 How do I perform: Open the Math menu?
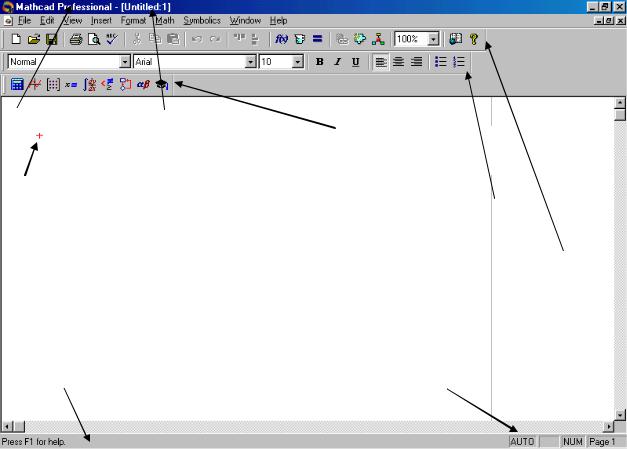pyautogui.click(x=165, y=20)
